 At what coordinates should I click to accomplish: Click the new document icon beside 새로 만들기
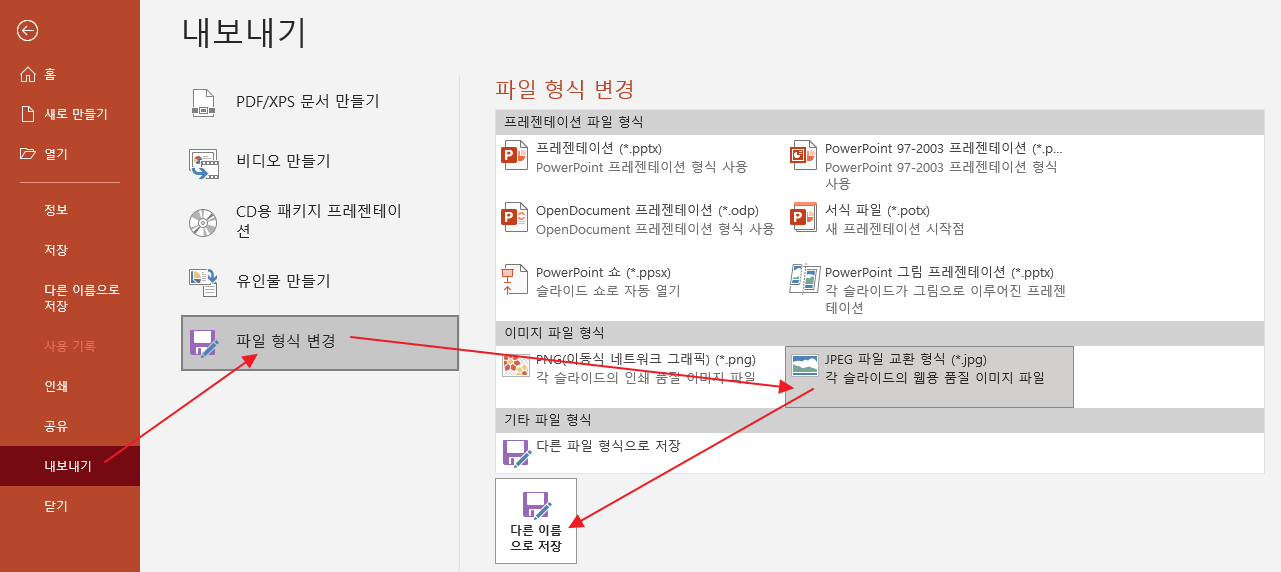[28, 114]
